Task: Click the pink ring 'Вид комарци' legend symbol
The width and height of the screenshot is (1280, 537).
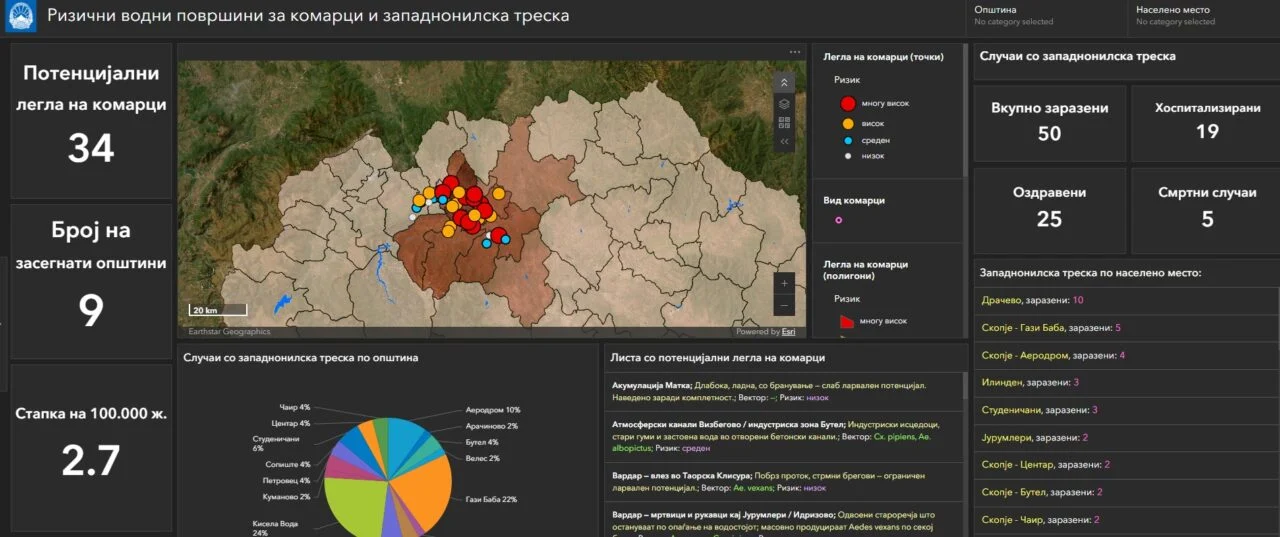Action: tap(838, 220)
